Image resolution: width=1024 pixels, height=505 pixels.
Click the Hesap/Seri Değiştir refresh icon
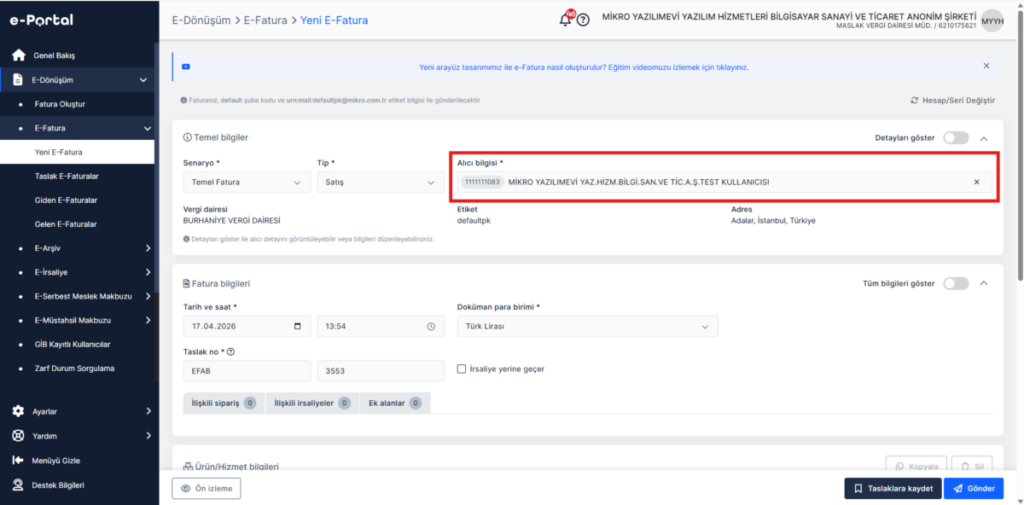tap(915, 101)
